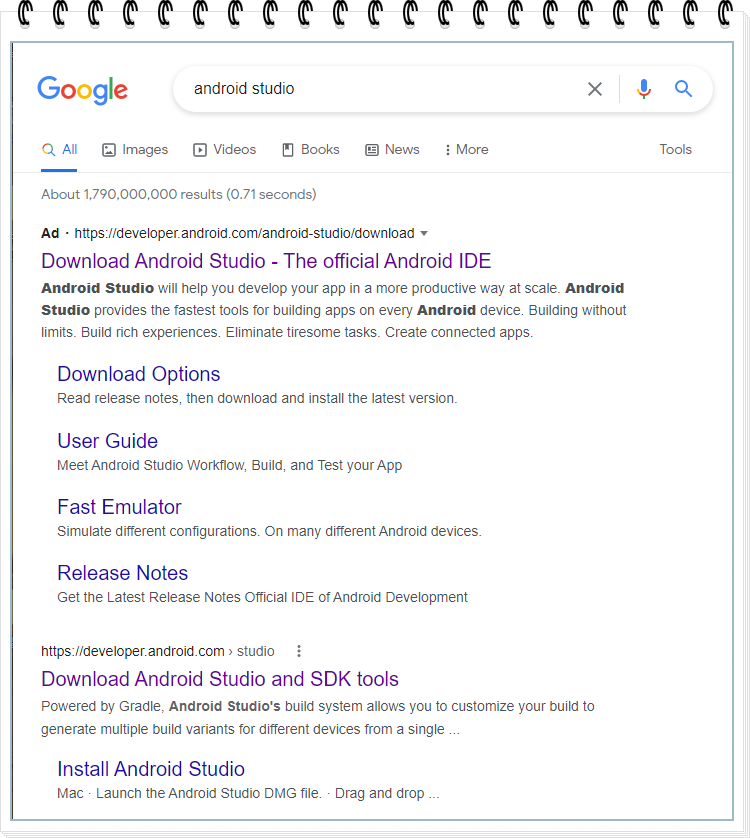This screenshot has width=750, height=838.
Task: Click 'Simulate different configurations' description text
Action: pyautogui.click(x=269, y=532)
